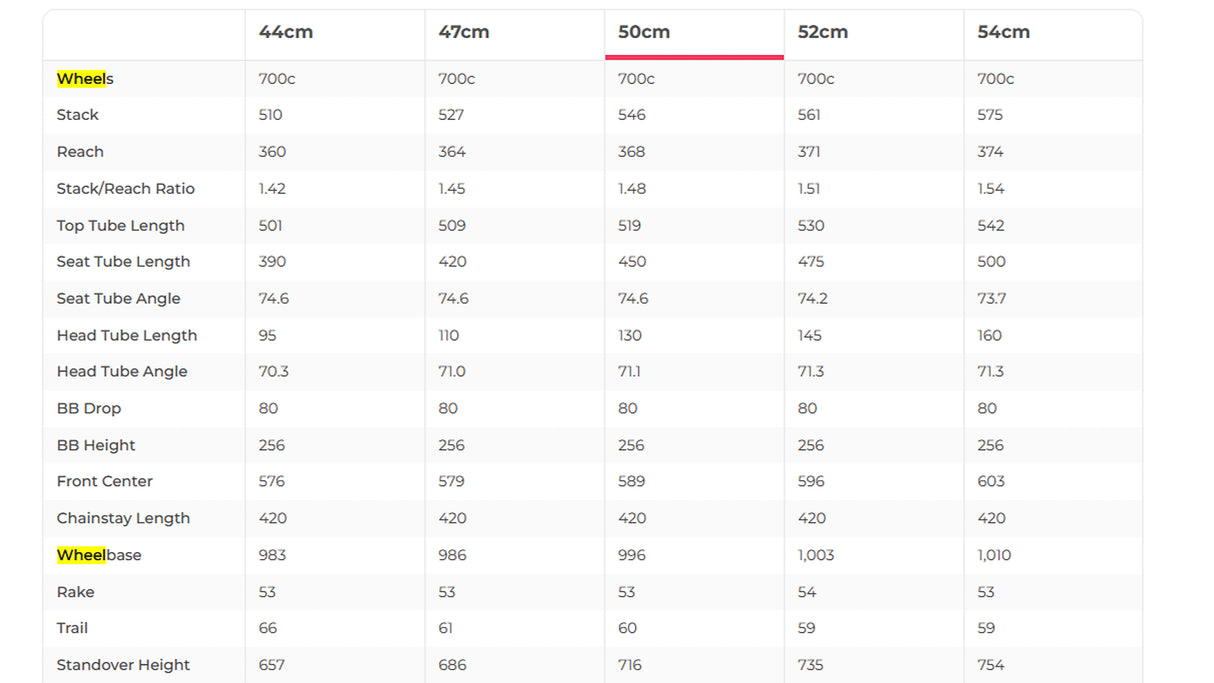Click the Seat Tube Angle label

coord(119,299)
